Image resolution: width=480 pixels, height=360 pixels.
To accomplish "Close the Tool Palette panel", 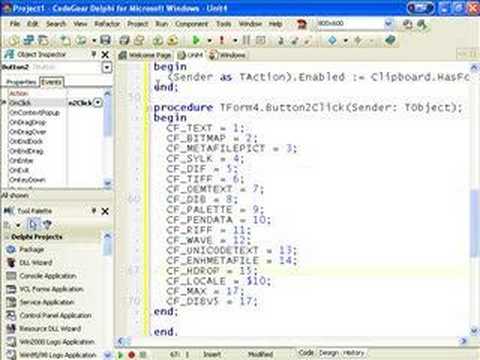I will tap(105, 211).
